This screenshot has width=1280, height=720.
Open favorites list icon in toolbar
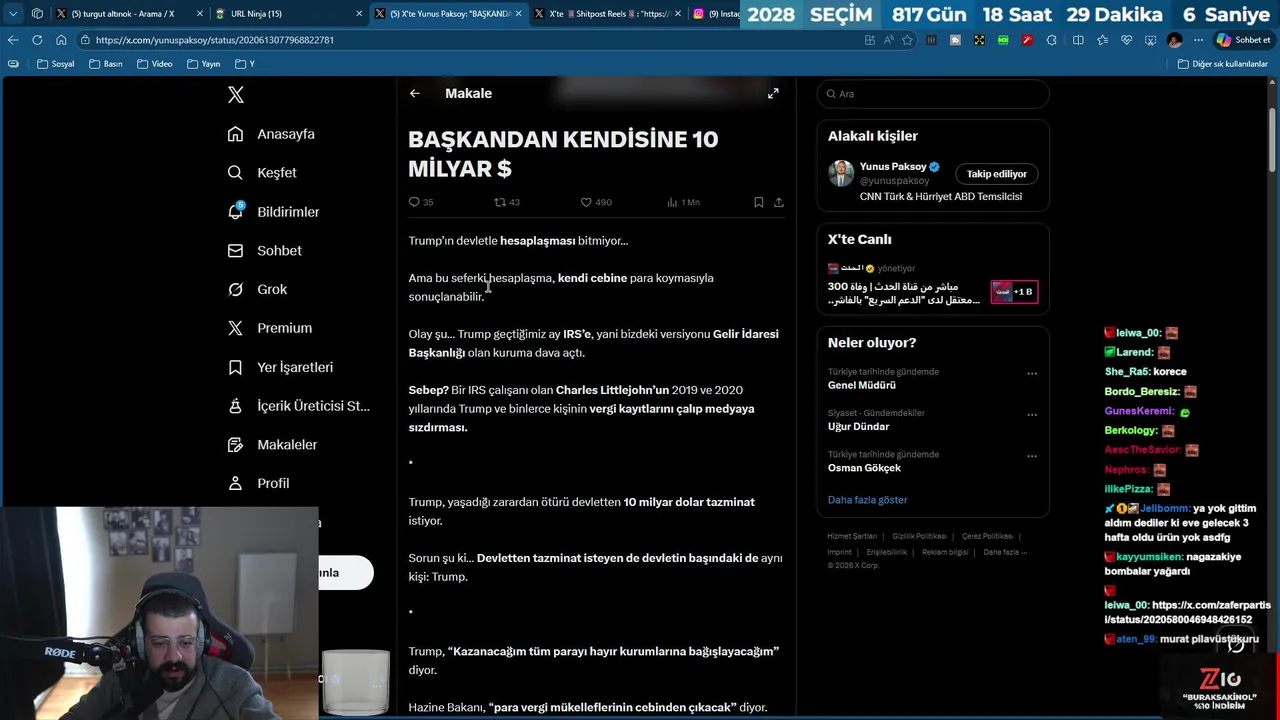coord(1102,40)
